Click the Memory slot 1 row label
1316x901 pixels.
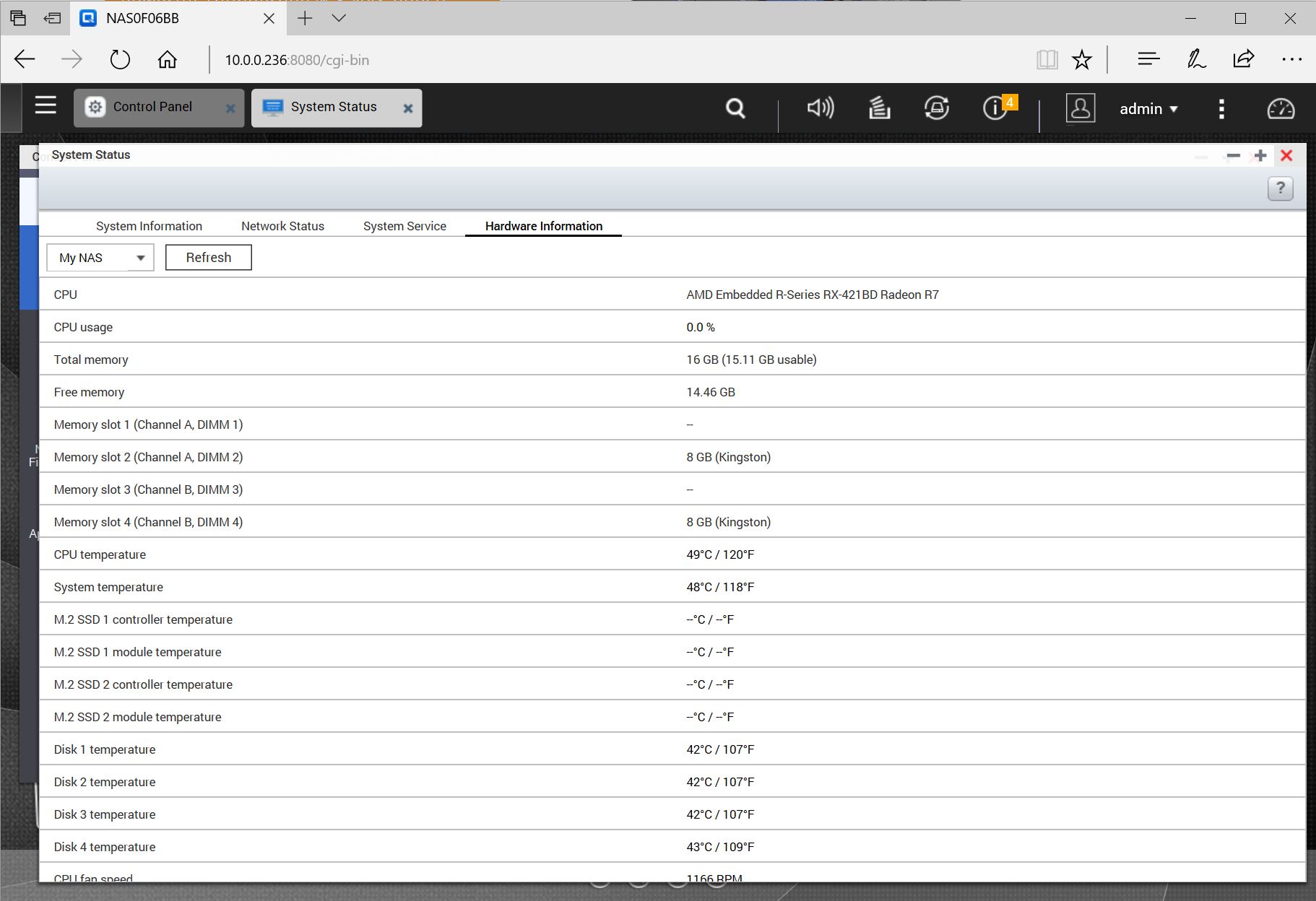(148, 425)
